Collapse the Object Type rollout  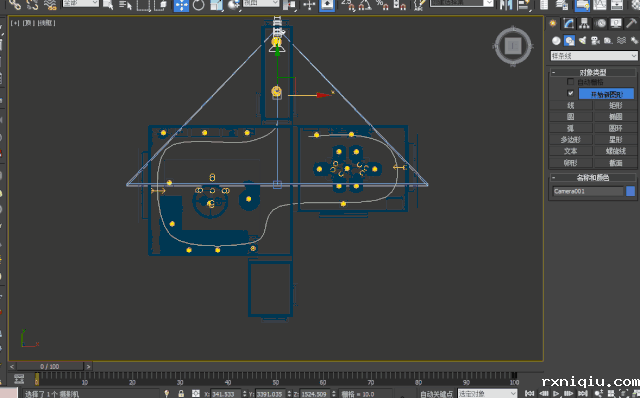592,72
